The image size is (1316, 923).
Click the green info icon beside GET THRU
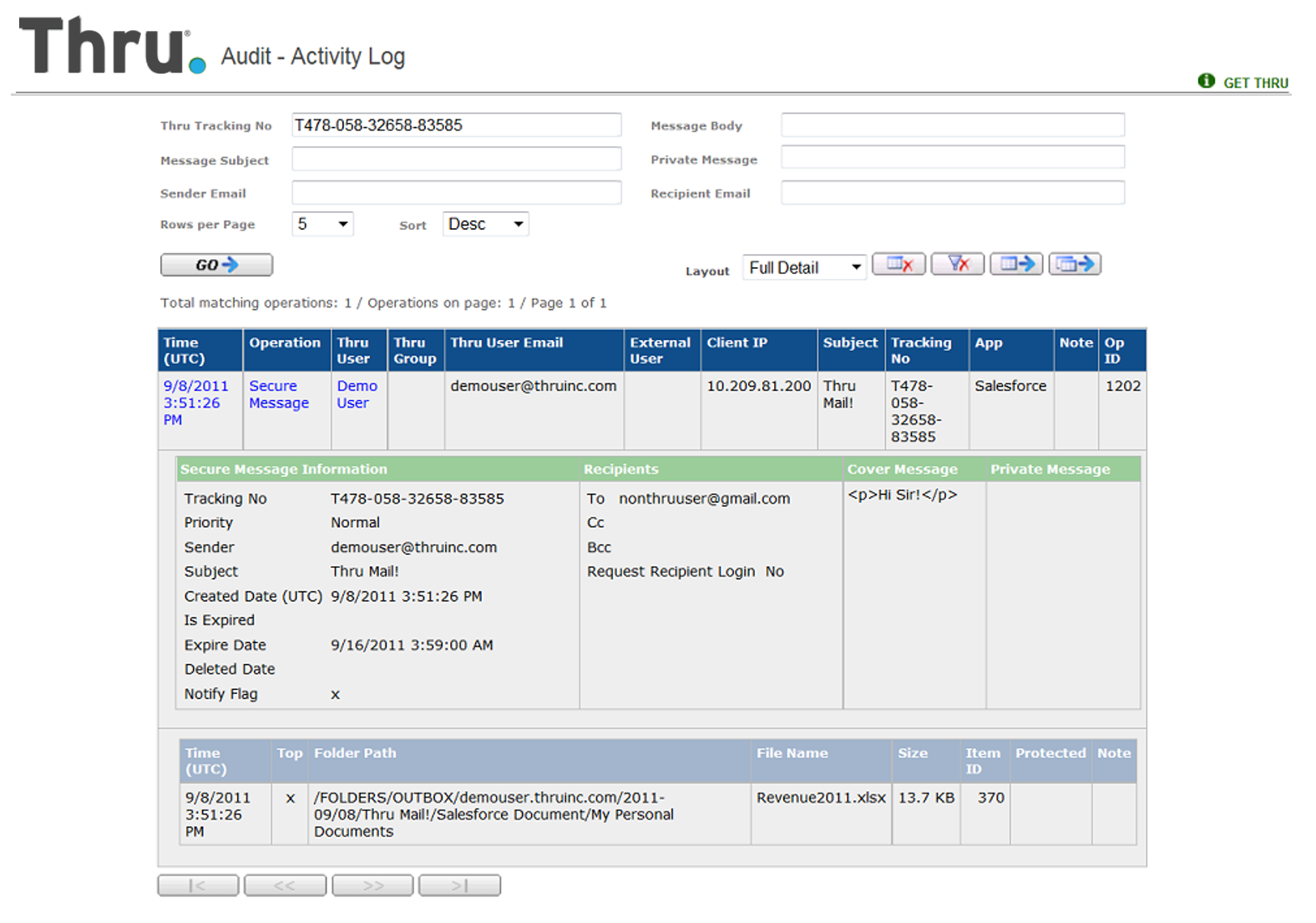(x=1206, y=81)
